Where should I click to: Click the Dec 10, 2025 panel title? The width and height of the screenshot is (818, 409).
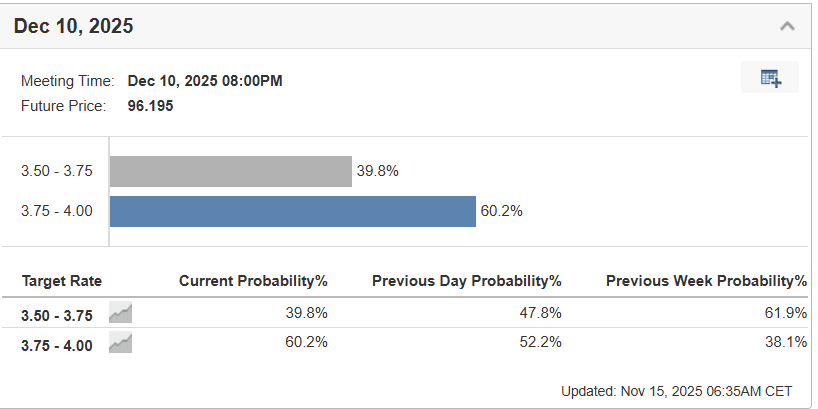point(74,27)
